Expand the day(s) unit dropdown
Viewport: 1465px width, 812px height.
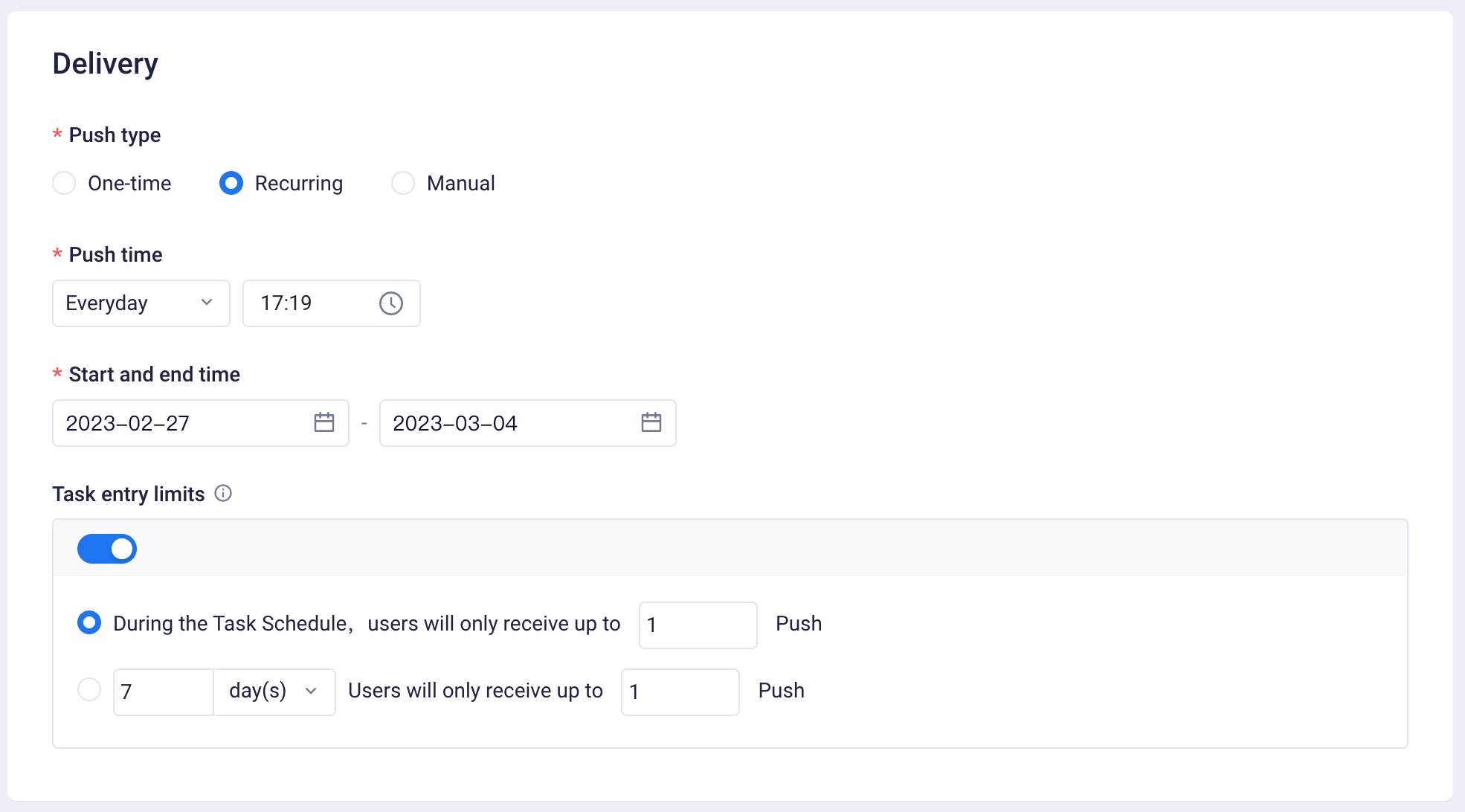coord(274,692)
